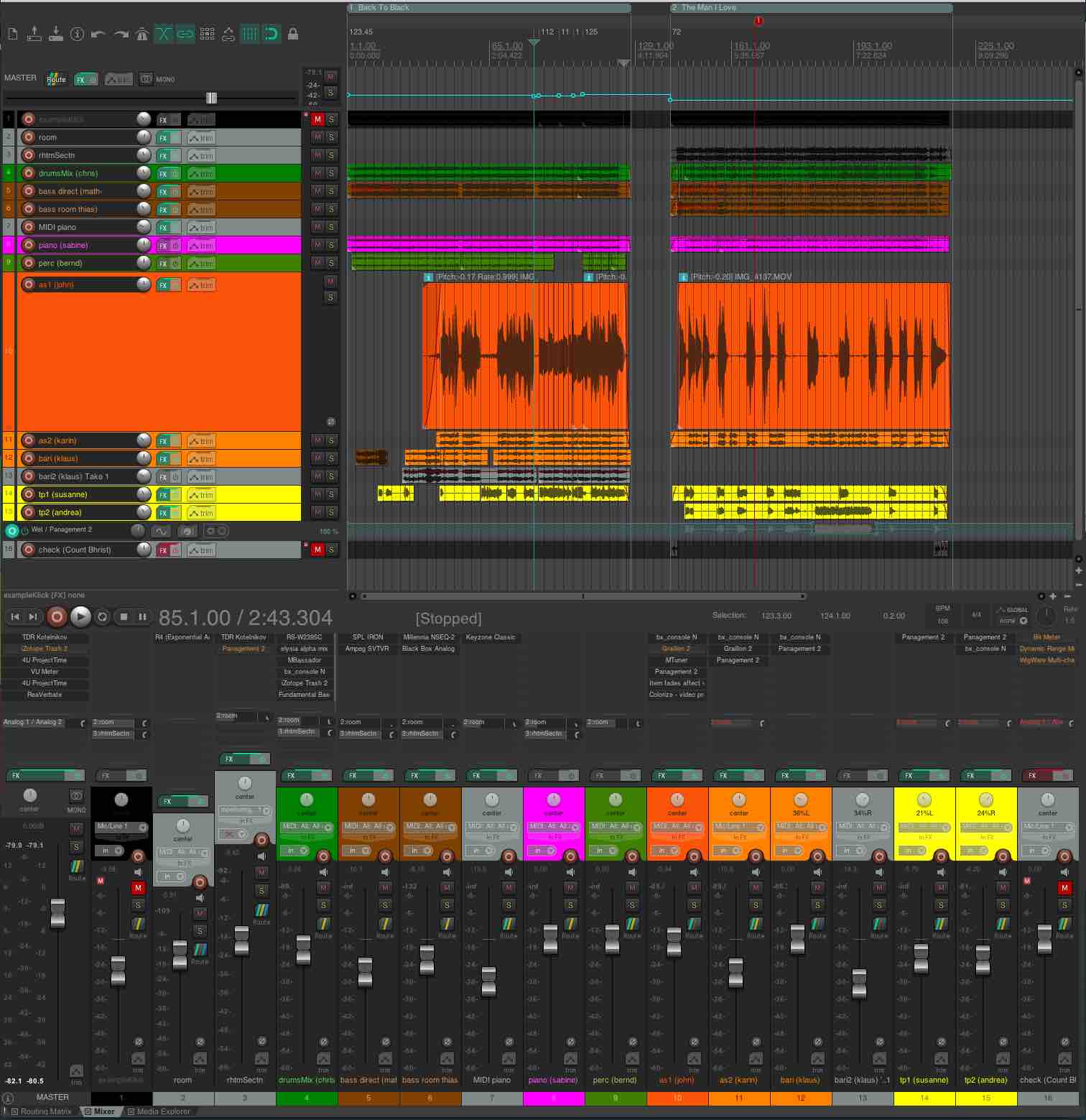This screenshot has height=1120, width=1086.
Task: Arm record on as1 (john) track
Action: point(29,284)
